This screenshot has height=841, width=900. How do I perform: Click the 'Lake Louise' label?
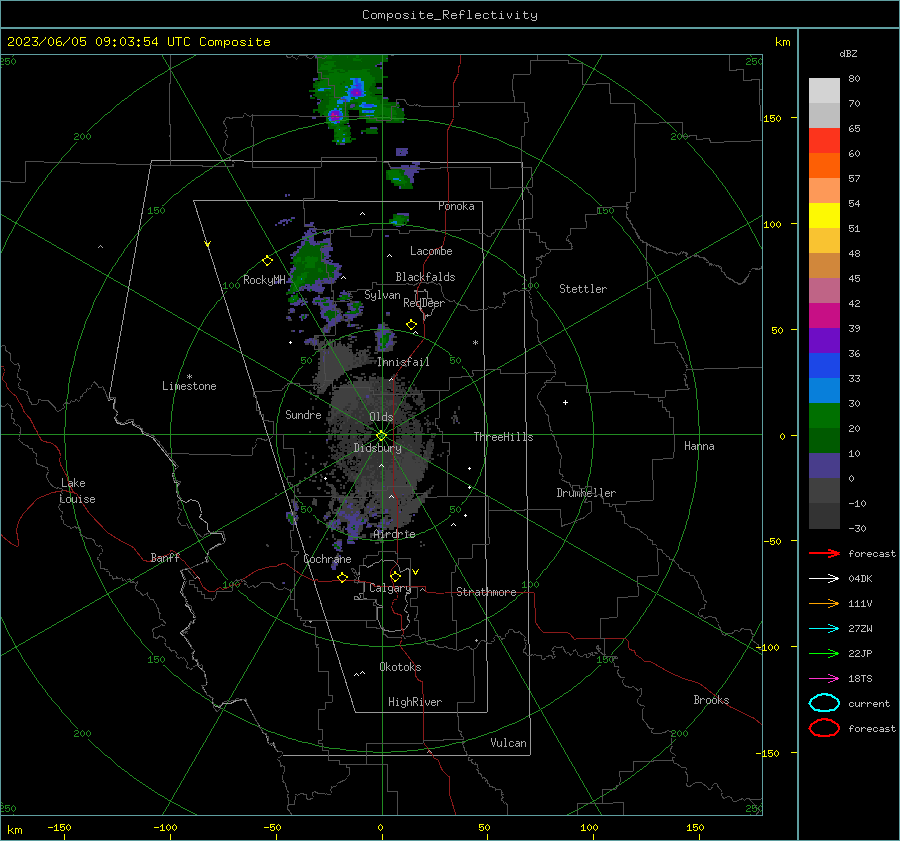(77, 491)
